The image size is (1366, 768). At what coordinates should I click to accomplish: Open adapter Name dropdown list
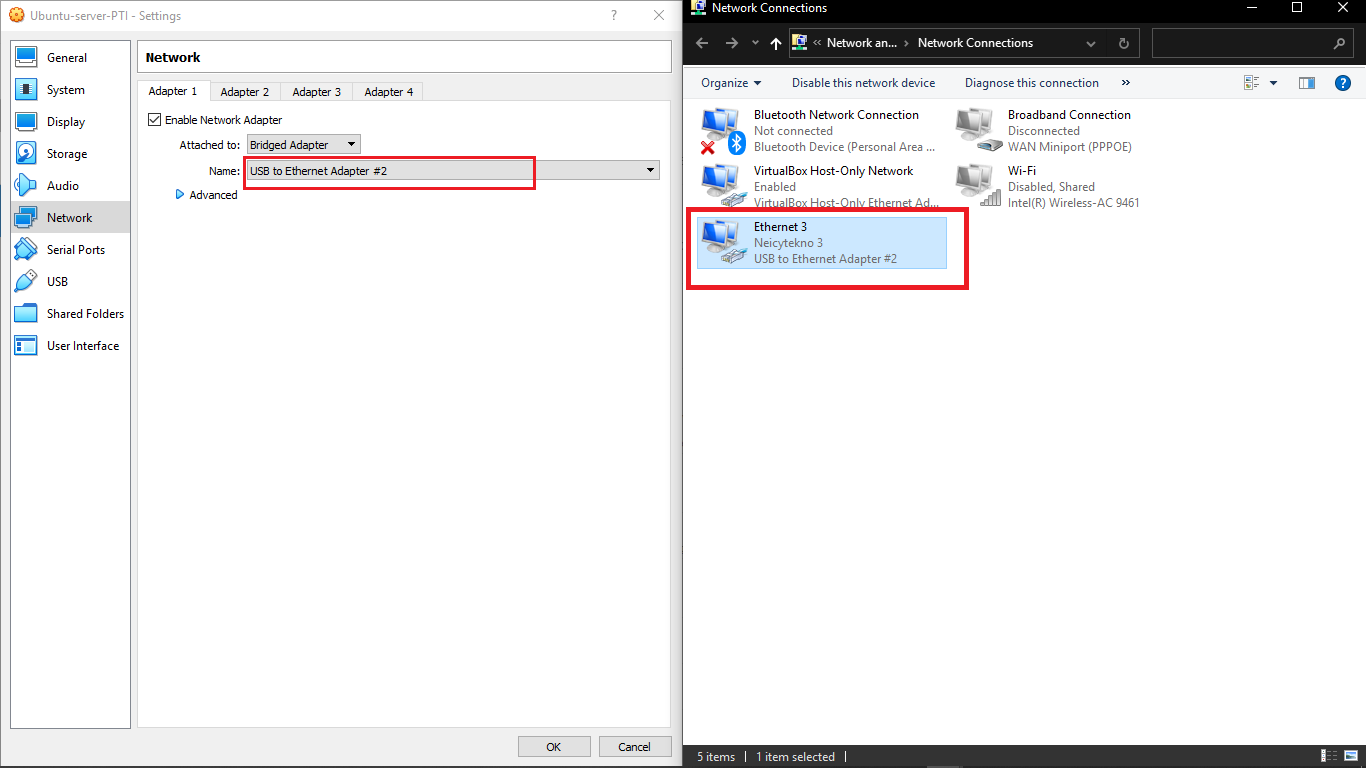452,171
